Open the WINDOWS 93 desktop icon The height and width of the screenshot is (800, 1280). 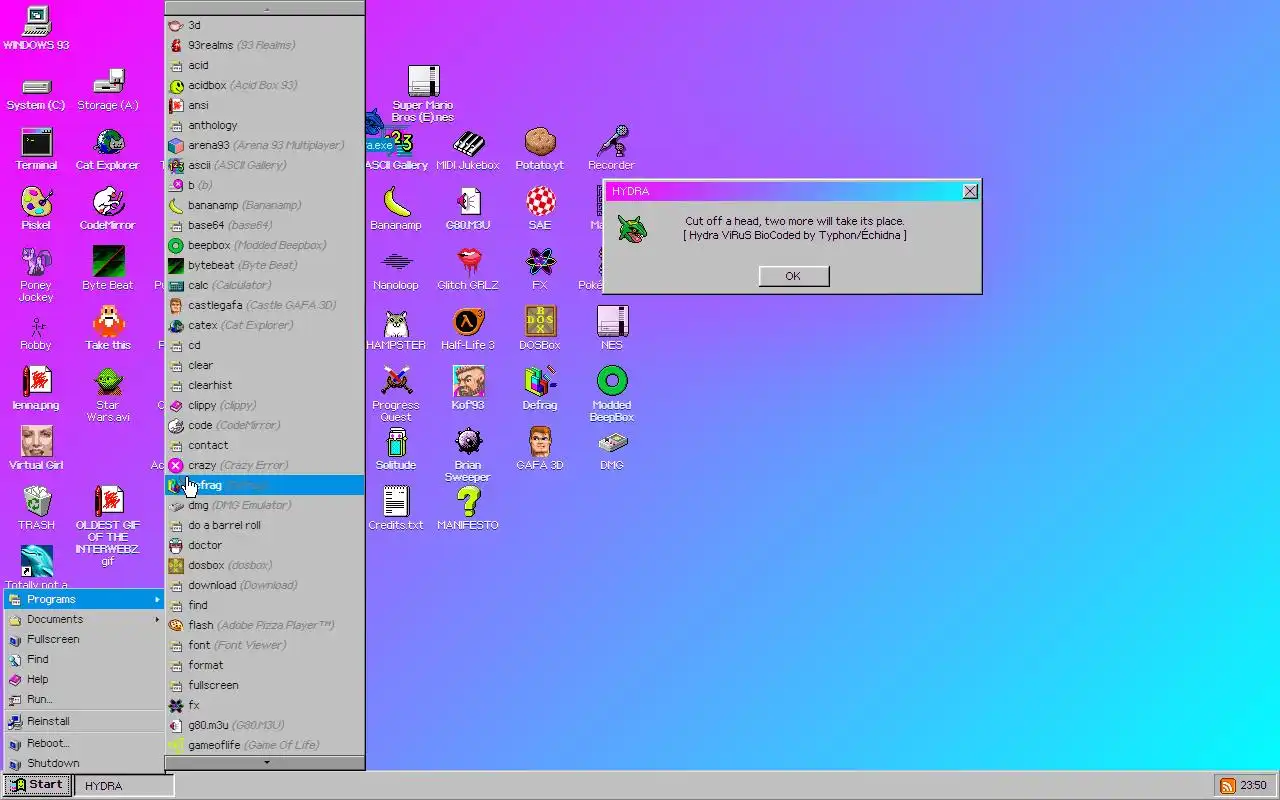36,28
